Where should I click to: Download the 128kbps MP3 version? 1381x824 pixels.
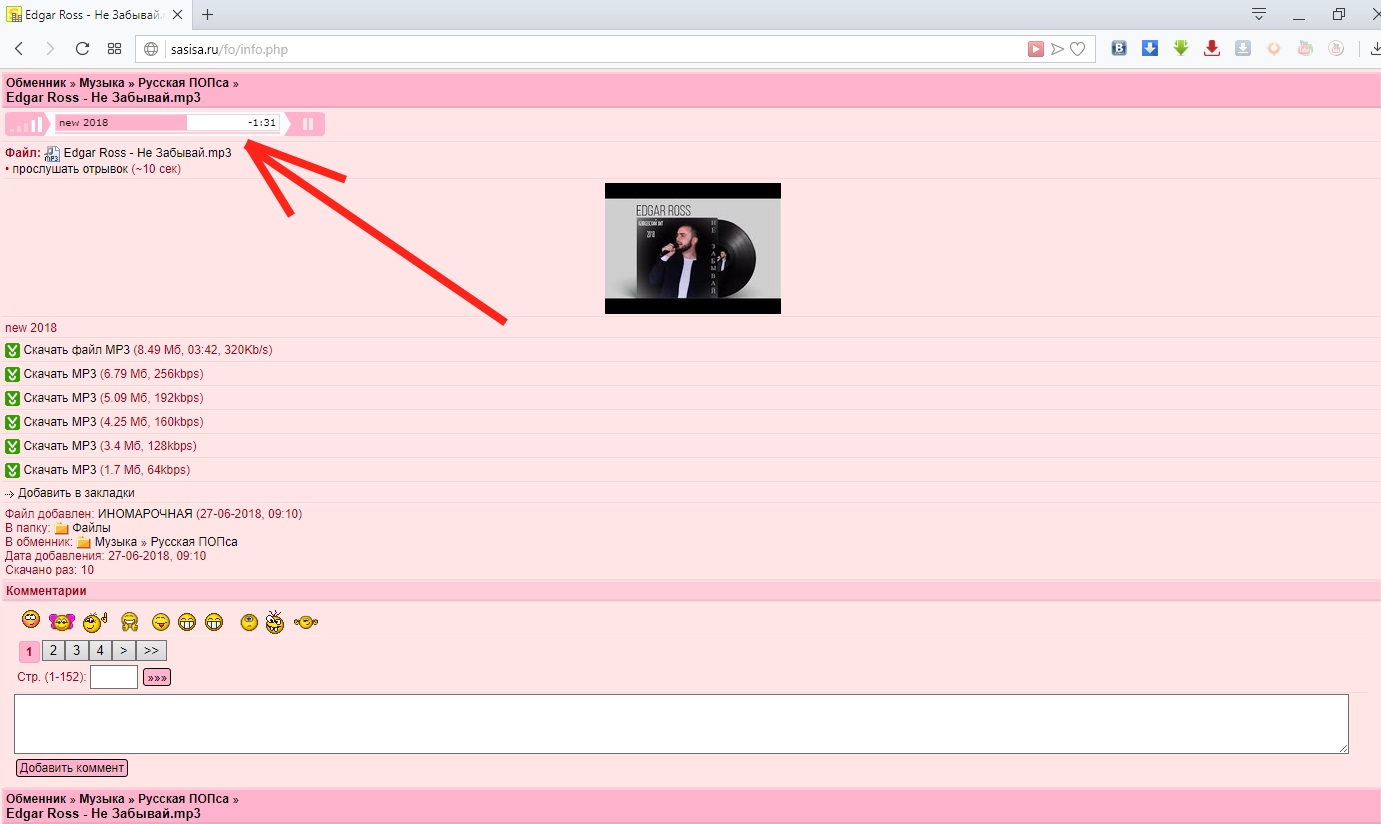[x=60, y=446]
